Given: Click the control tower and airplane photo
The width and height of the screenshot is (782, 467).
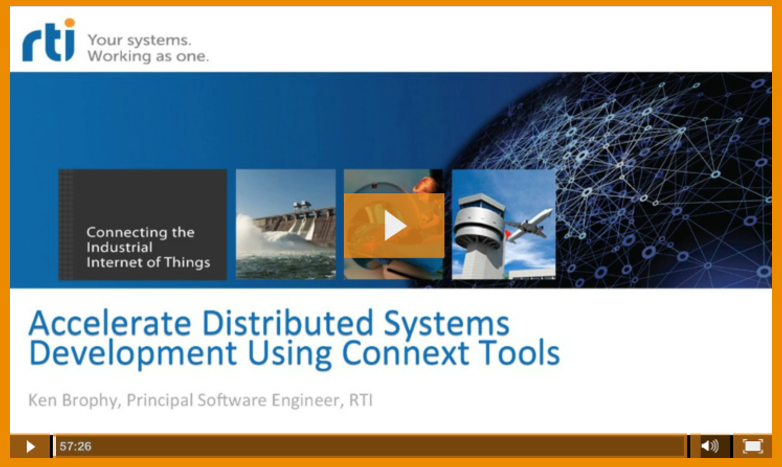Looking at the screenshot, I should (x=504, y=224).
